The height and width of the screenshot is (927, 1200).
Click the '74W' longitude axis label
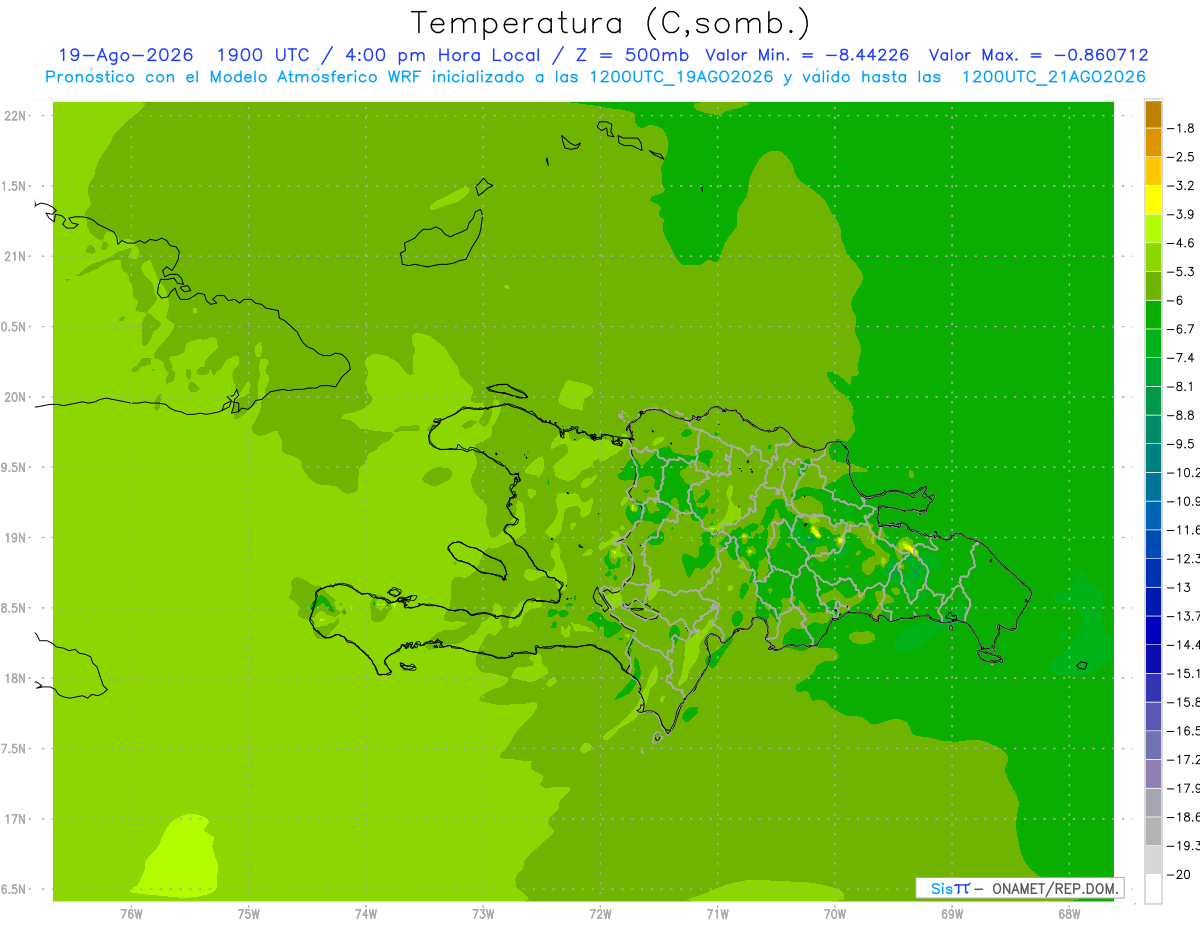(x=365, y=914)
